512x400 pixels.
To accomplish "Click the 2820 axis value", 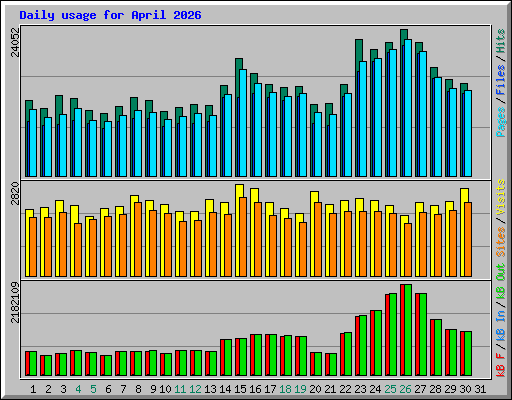I will click(15, 193).
